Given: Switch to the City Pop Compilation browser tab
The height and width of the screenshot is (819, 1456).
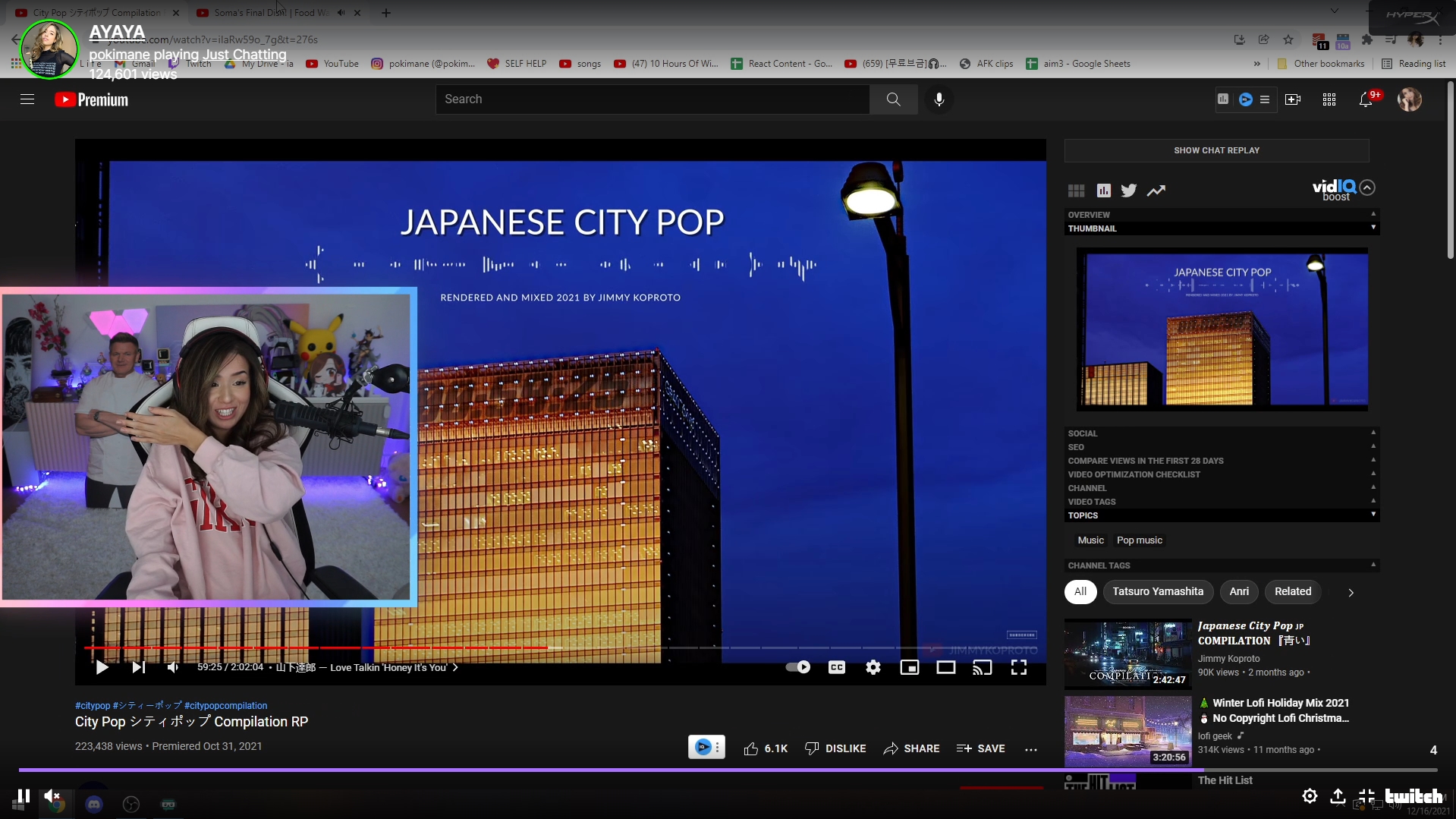Looking at the screenshot, I should [x=97, y=12].
